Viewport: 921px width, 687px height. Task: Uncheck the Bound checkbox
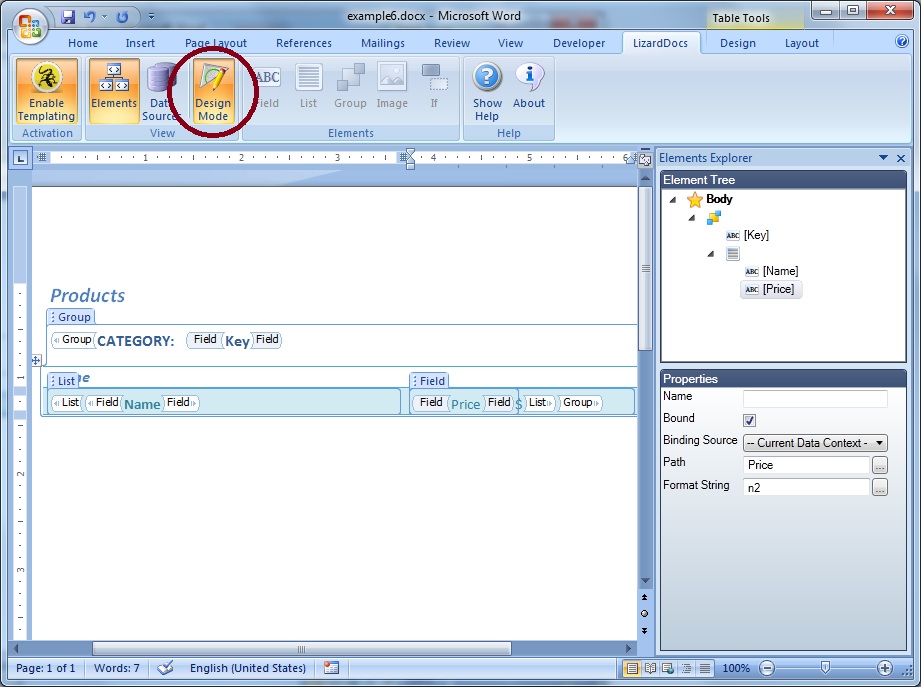[749, 420]
